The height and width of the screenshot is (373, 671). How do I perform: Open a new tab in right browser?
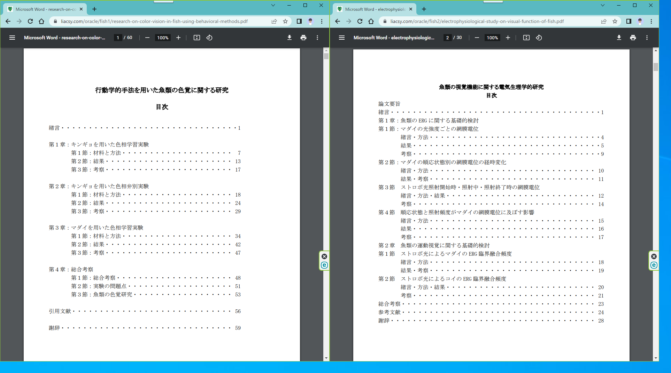coord(424,9)
